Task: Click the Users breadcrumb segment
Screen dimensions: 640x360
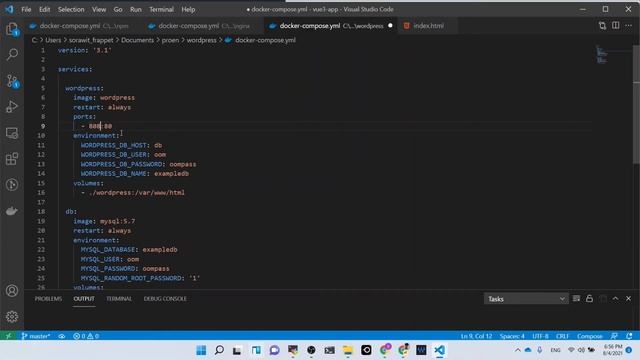Action: point(53,40)
